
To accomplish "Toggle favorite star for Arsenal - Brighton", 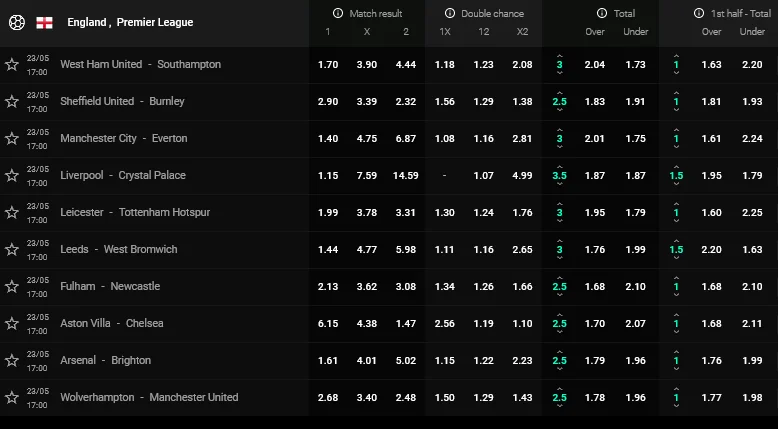I will click(x=12, y=360).
